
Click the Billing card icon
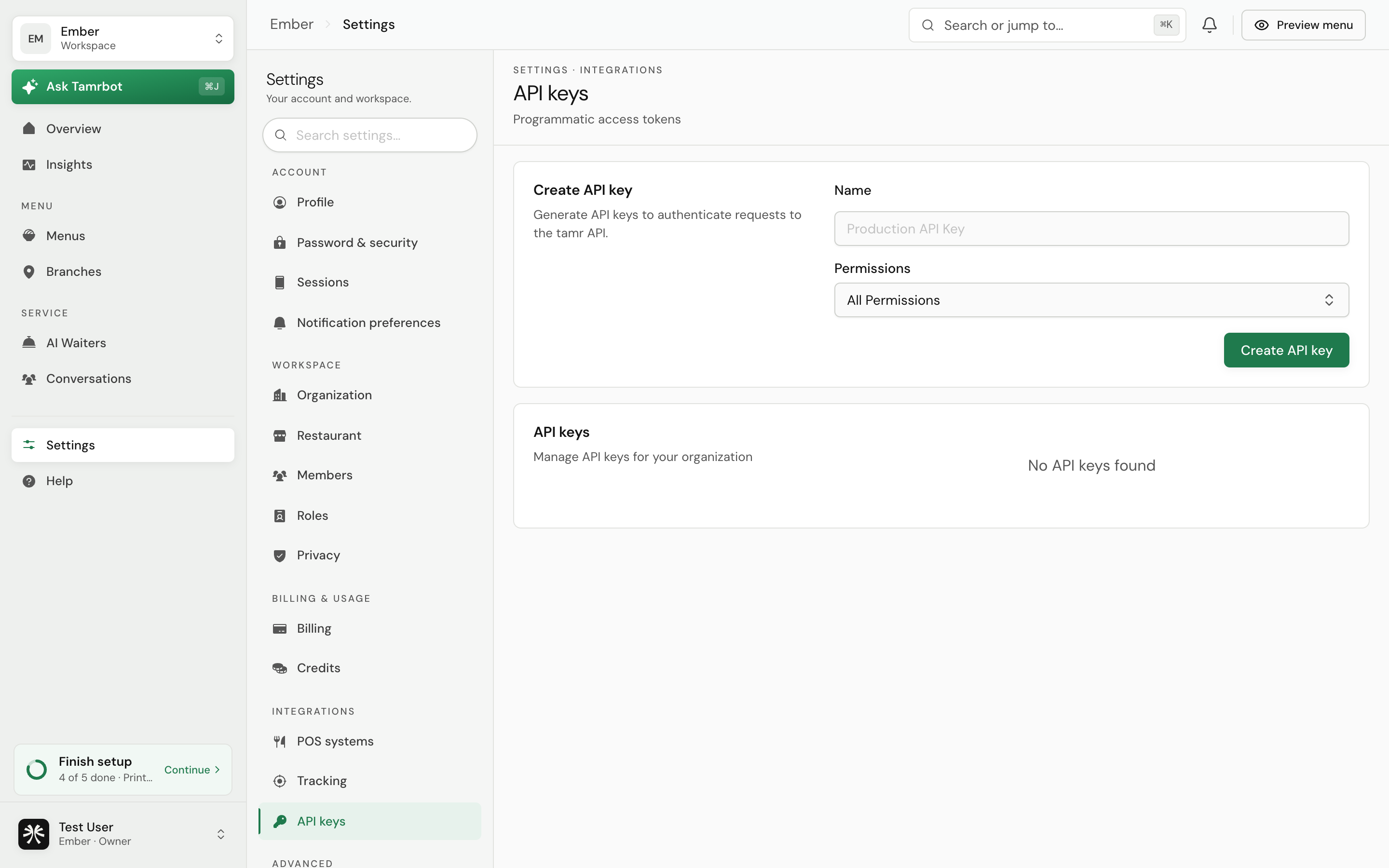pyautogui.click(x=280, y=629)
